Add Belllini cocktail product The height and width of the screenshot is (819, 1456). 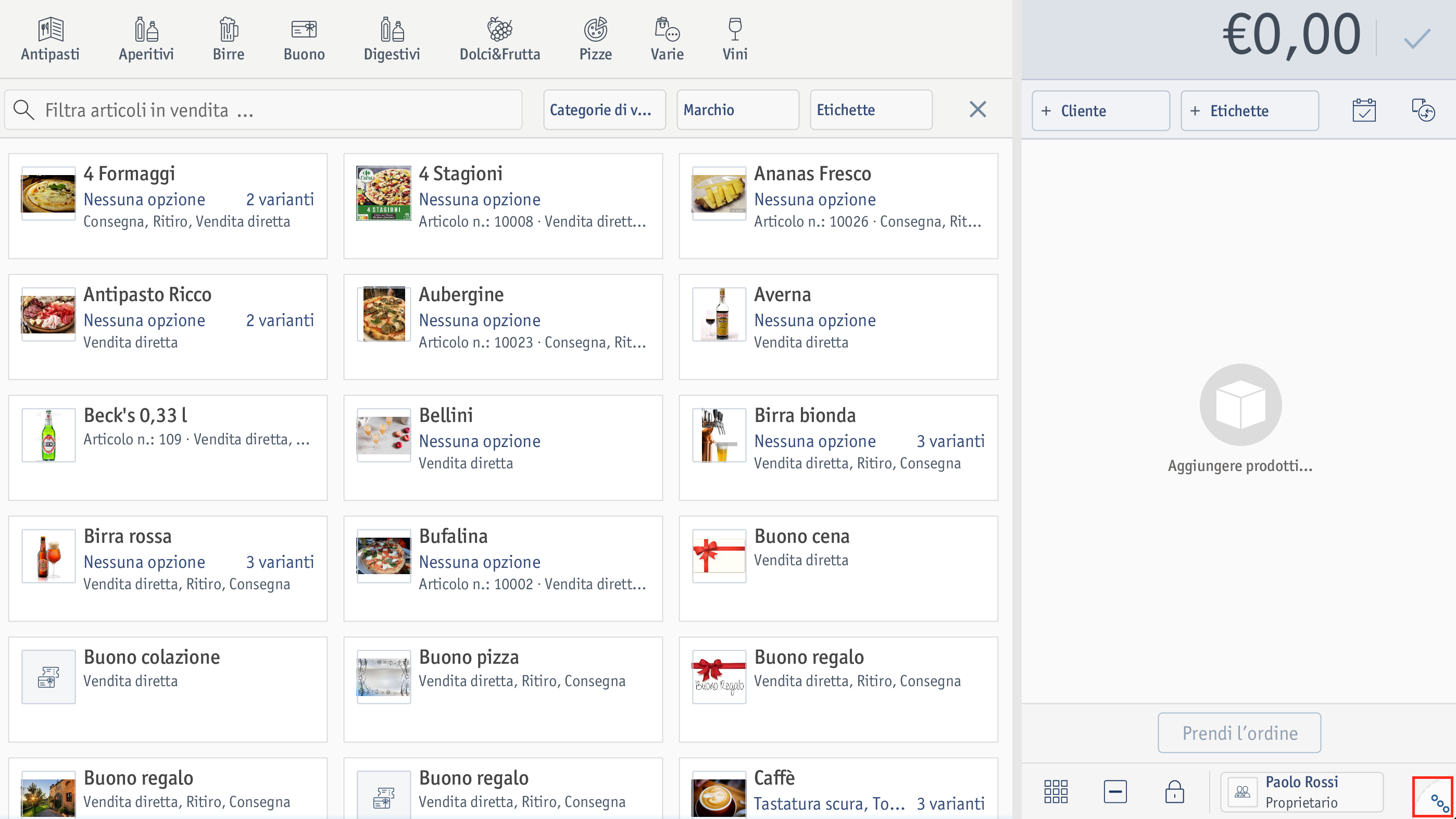pos(503,448)
